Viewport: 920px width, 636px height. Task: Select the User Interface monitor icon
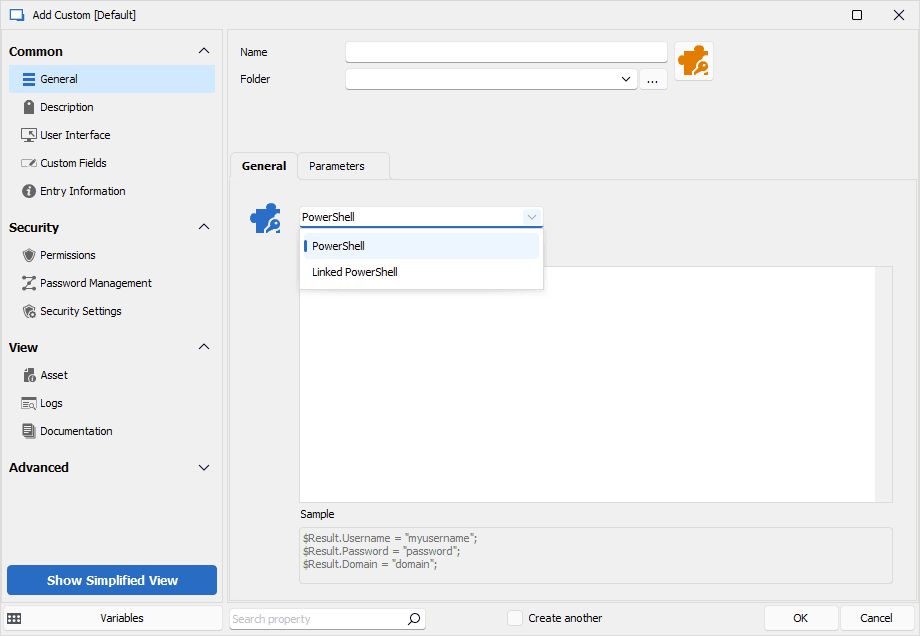point(29,135)
